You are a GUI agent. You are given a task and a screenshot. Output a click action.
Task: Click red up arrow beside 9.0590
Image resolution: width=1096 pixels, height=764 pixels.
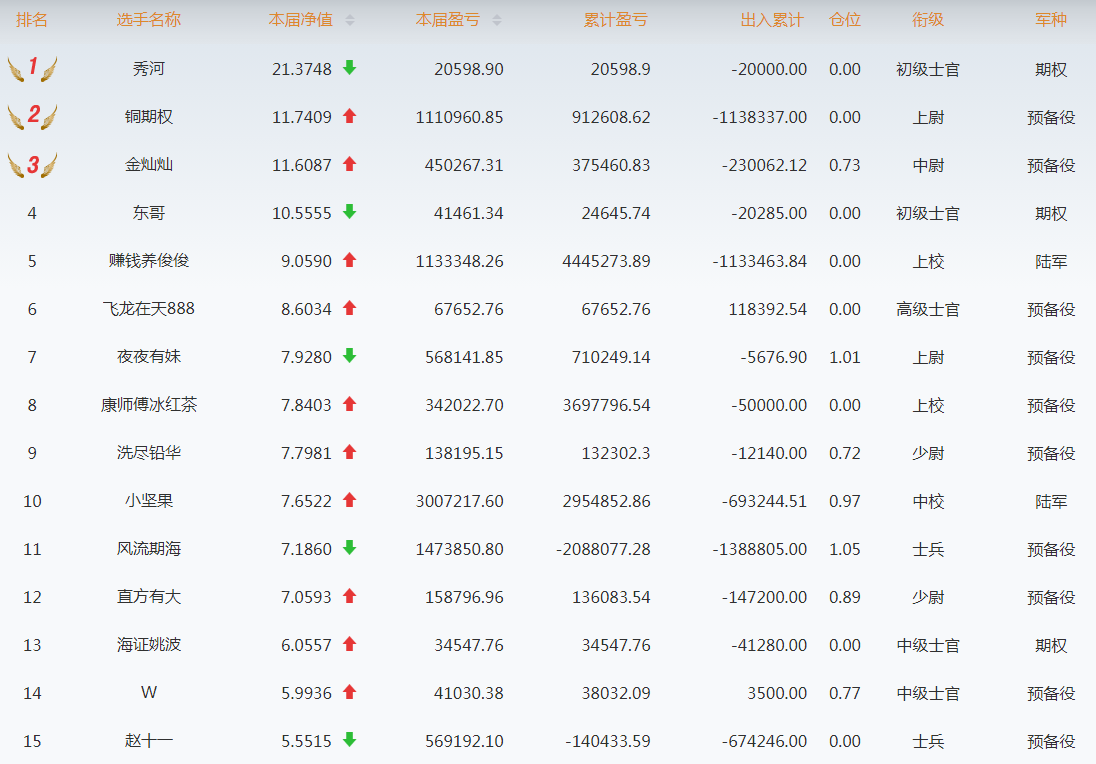point(349,260)
